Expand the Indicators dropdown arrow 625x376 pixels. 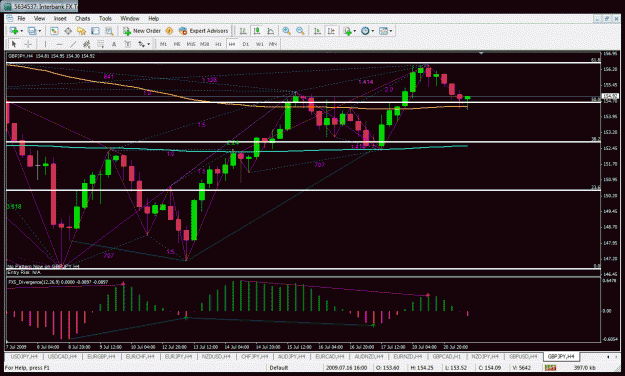pyautogui.click(x=354, y=31)
